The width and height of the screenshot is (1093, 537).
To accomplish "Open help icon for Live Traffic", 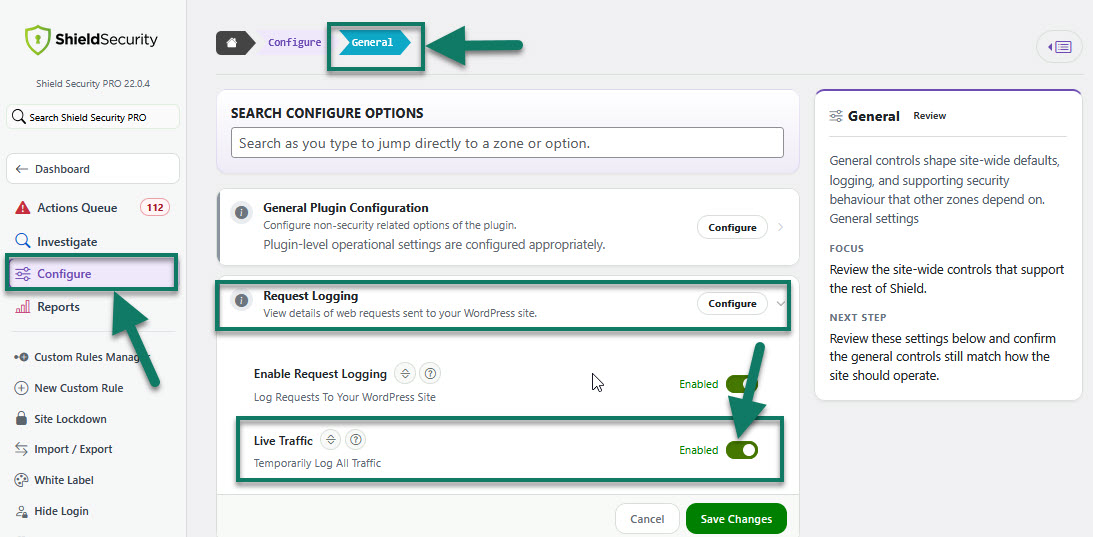I will click(356, 440).
